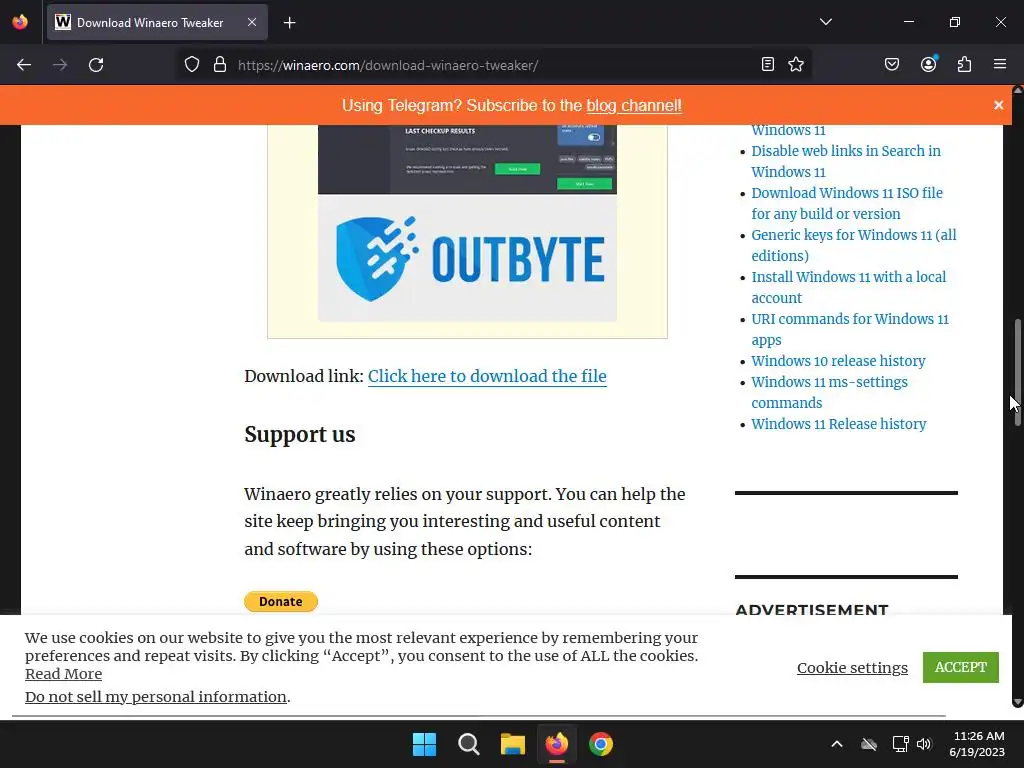Open the Read More cookie link

[63, 674]
